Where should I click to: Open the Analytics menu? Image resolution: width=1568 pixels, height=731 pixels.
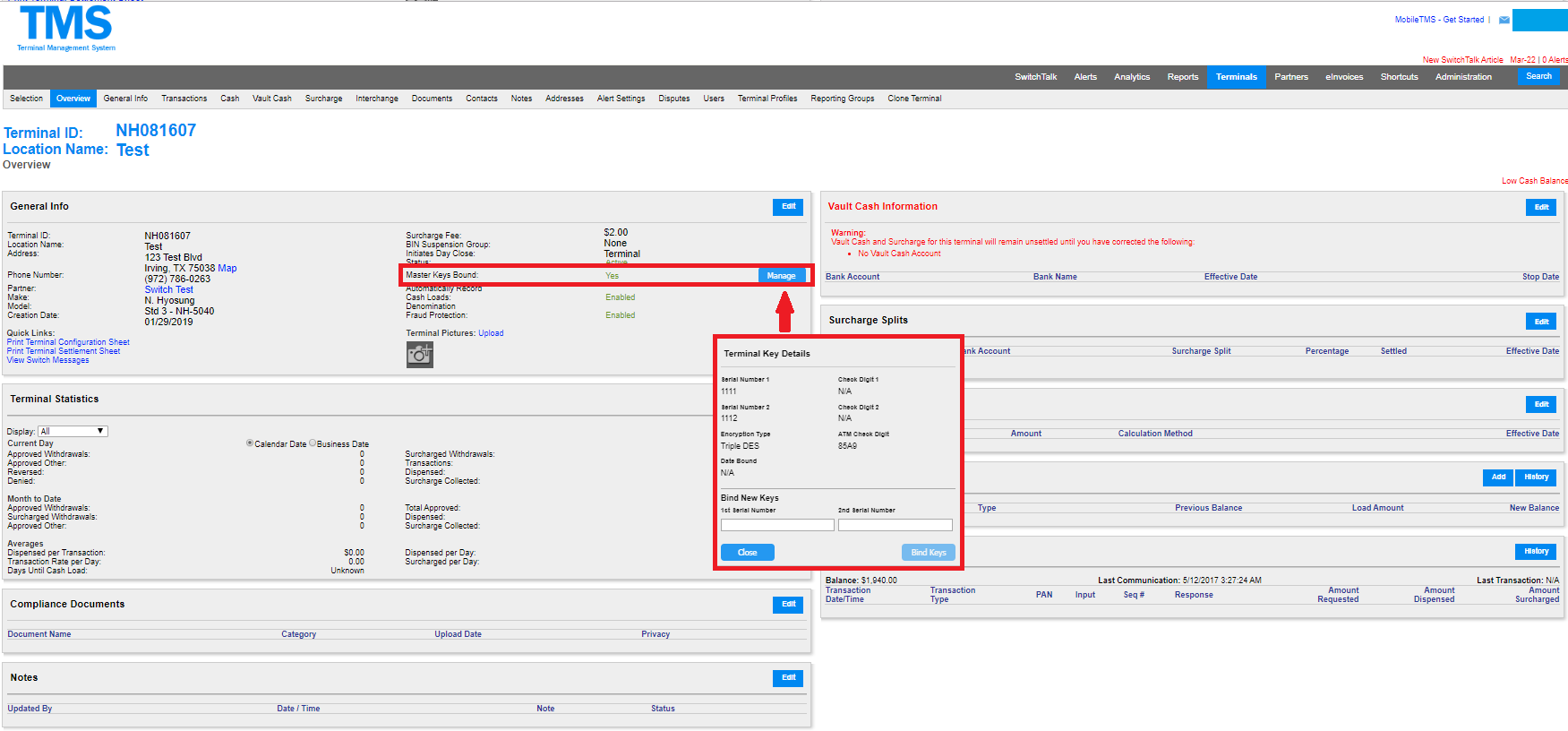click(1132, 77)
